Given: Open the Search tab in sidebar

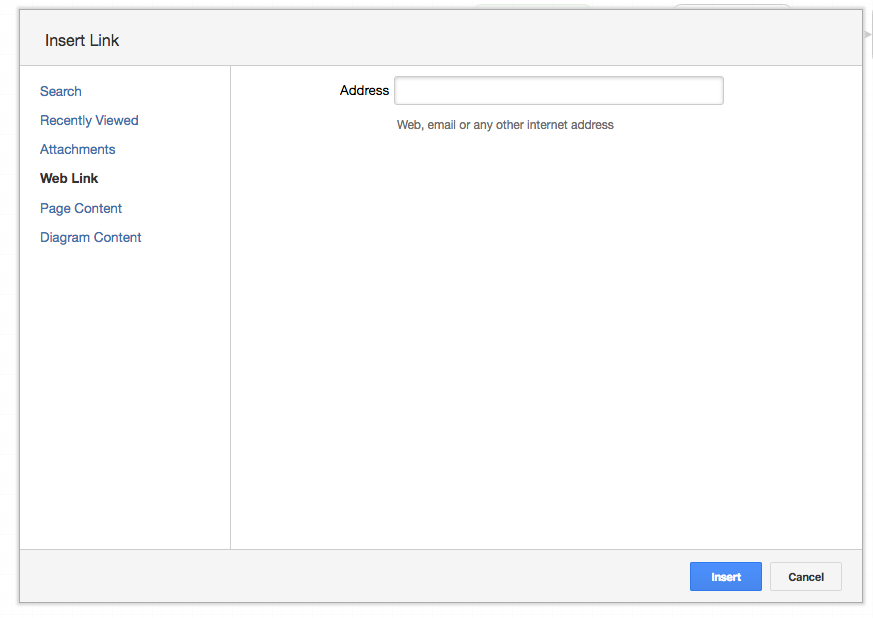Looking at the screenshot, I should (61, 91).
